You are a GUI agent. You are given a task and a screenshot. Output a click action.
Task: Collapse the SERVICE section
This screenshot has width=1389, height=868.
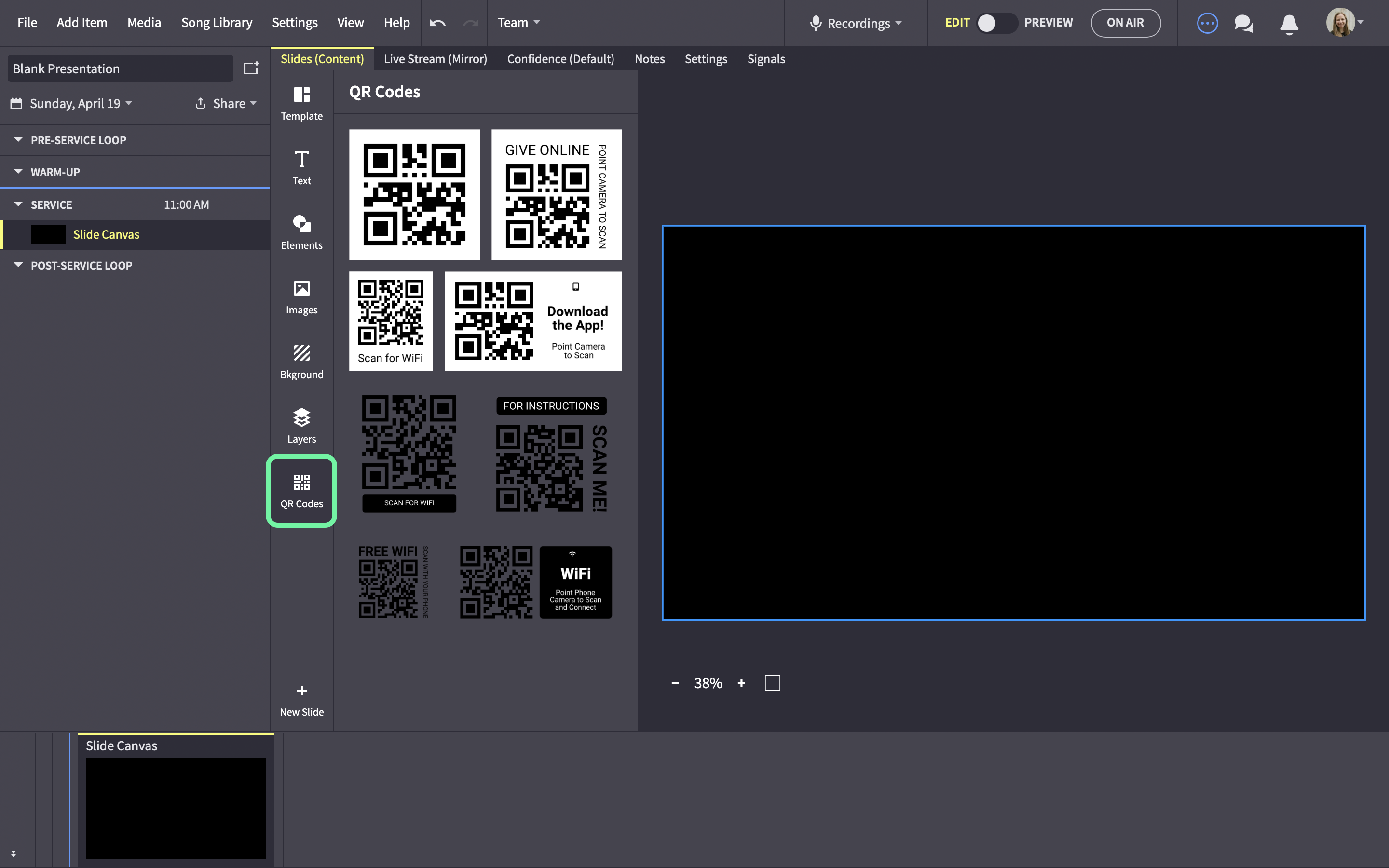point(18,204)
